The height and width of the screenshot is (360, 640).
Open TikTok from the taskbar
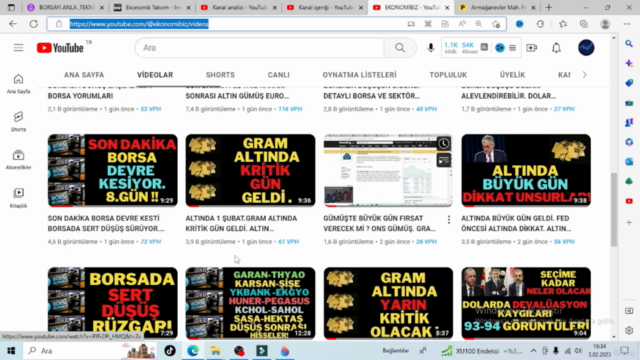tap(170, 351)
